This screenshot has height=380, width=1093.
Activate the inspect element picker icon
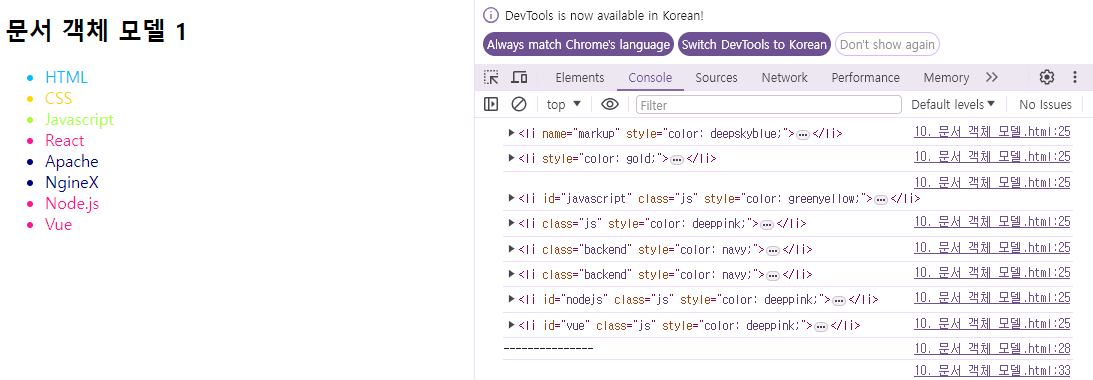(491, 77)
